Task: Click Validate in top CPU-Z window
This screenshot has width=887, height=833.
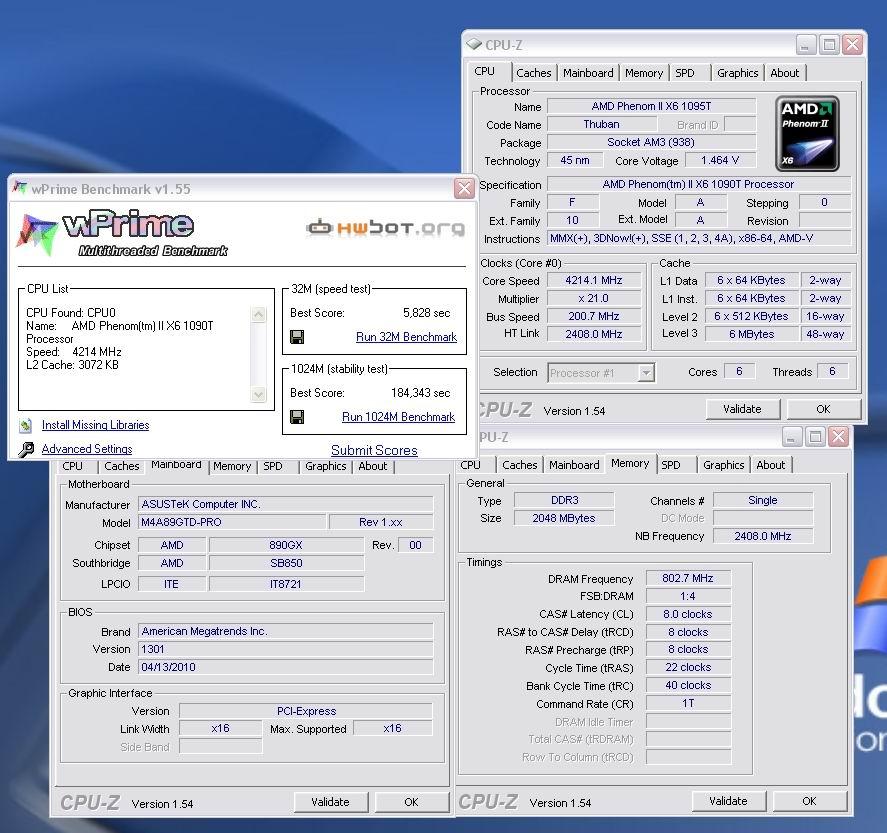Action: [x=742, y=409]
